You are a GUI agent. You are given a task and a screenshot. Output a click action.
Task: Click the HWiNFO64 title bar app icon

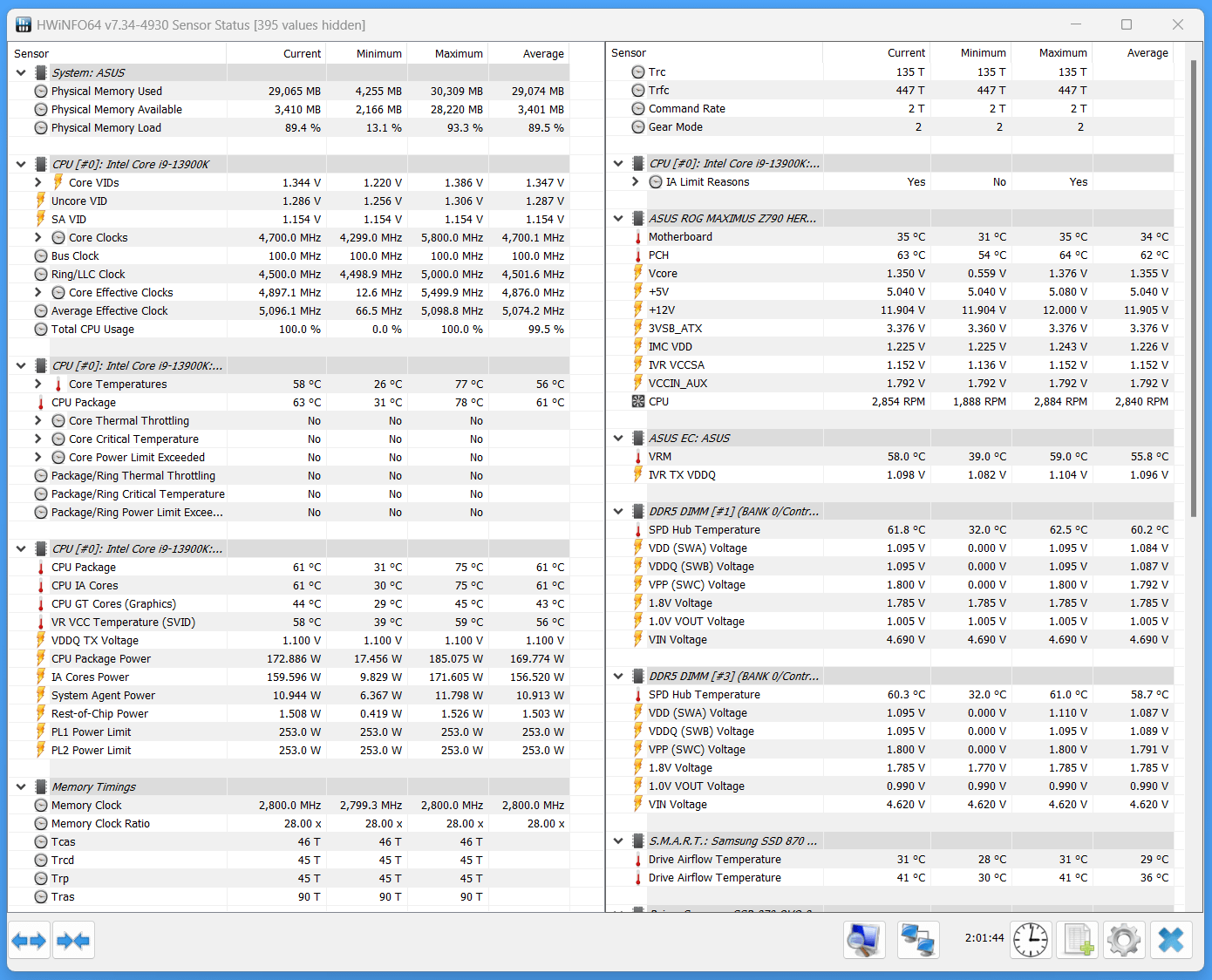(23, 24)
